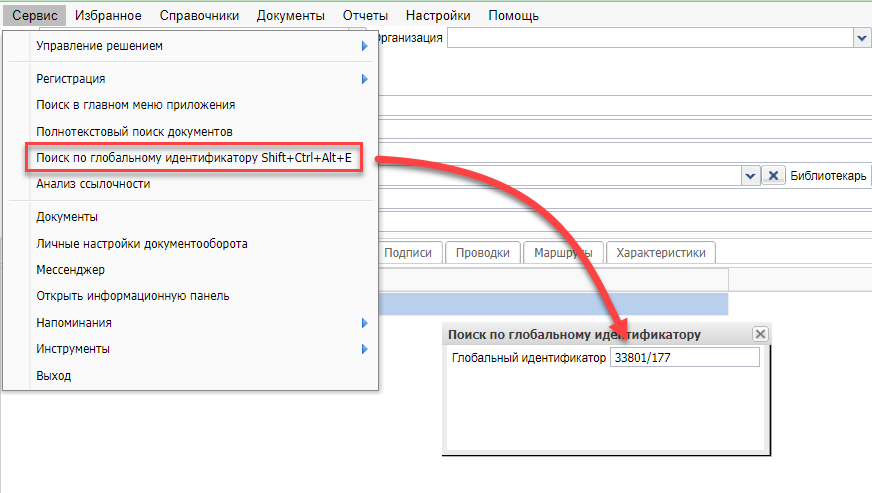The height and width of the screenshot is (493, 872).
Task: Close the global identifier search dialog
Action: (760, 335)
